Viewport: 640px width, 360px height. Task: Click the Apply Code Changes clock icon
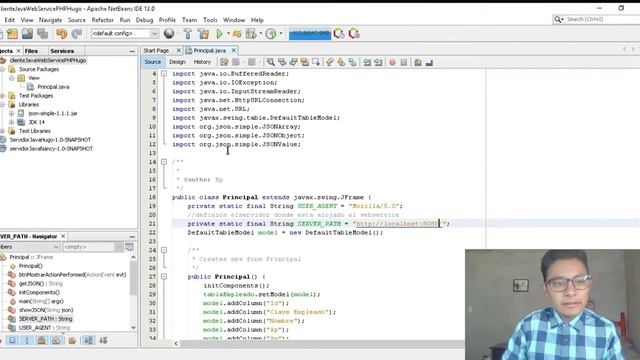point(271,34)
